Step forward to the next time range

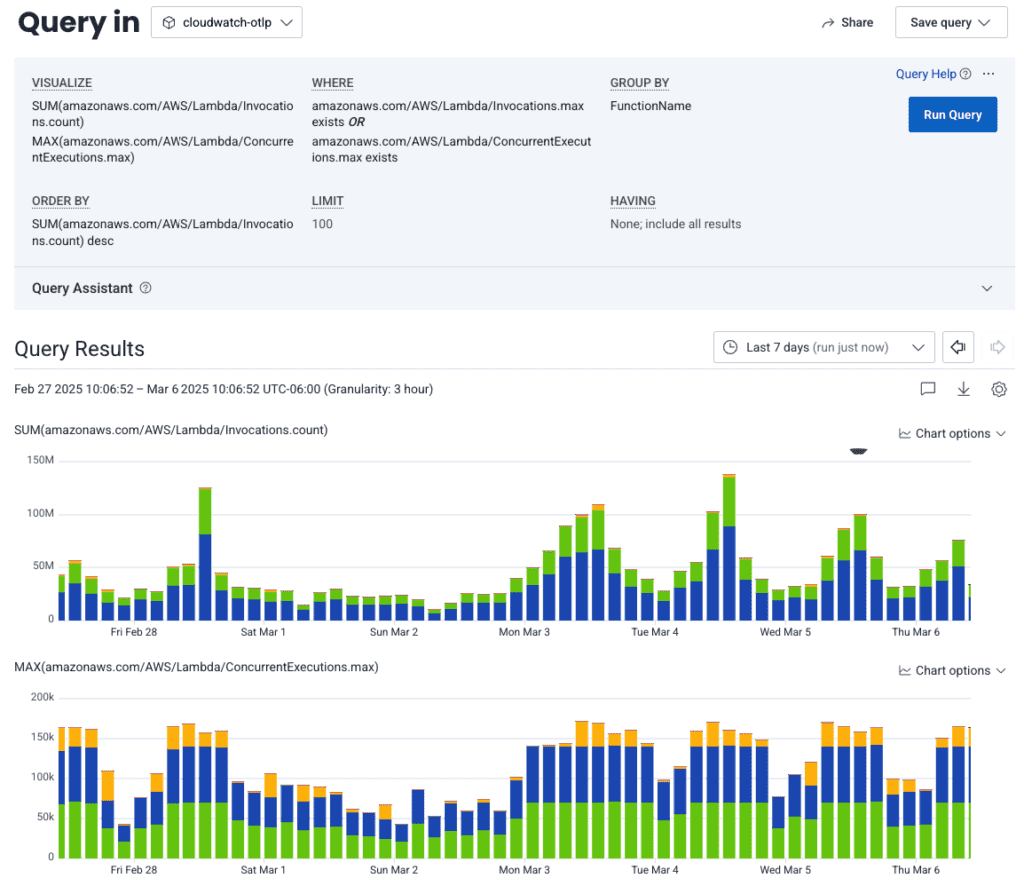click(997, 347)
